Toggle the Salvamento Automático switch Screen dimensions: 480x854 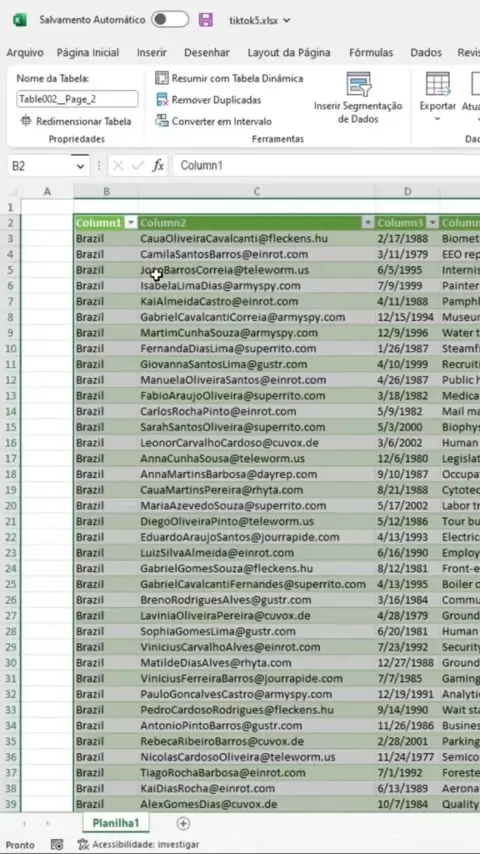click(170, 20)
